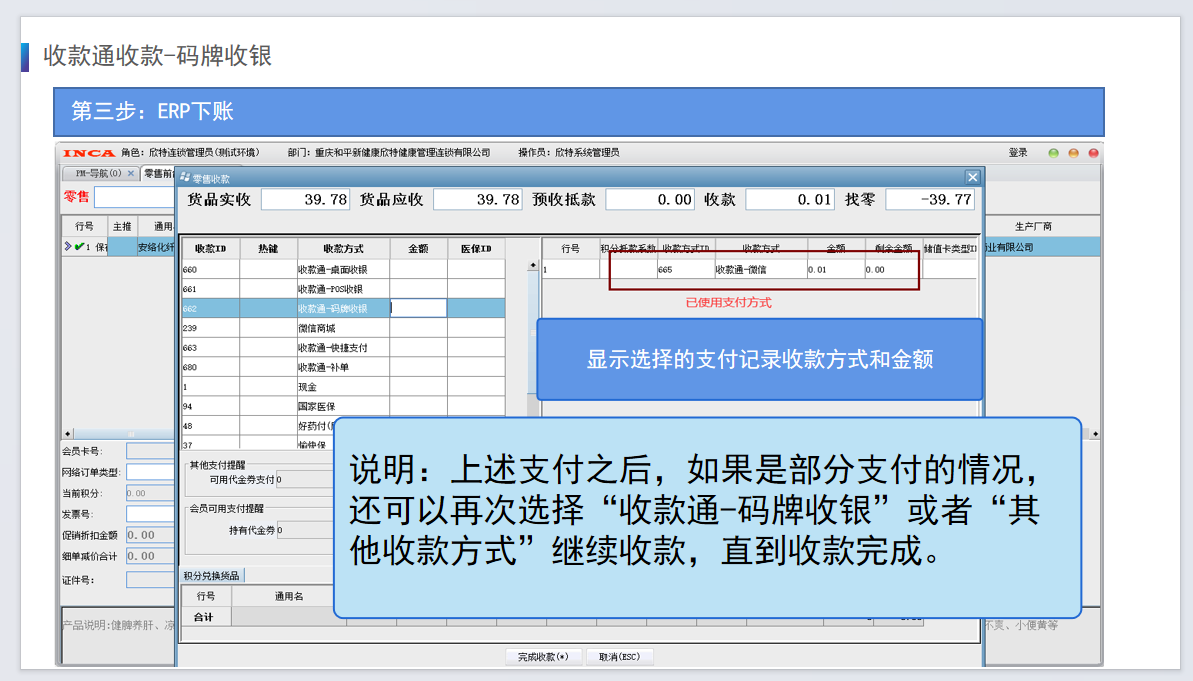Click the 收款方式ID column header

pos(686,249)
